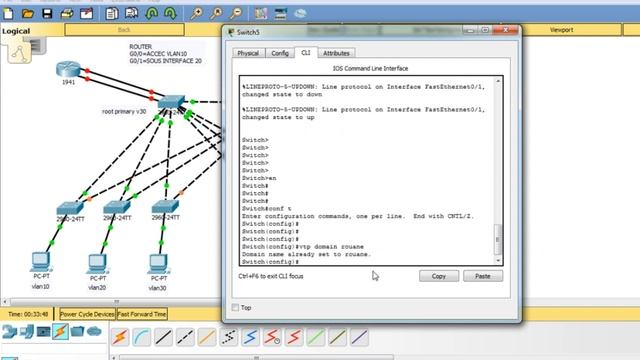Select the rightmost 2960-24TT switch
This screenshot has height=360, width=640.
pos(165,207)
